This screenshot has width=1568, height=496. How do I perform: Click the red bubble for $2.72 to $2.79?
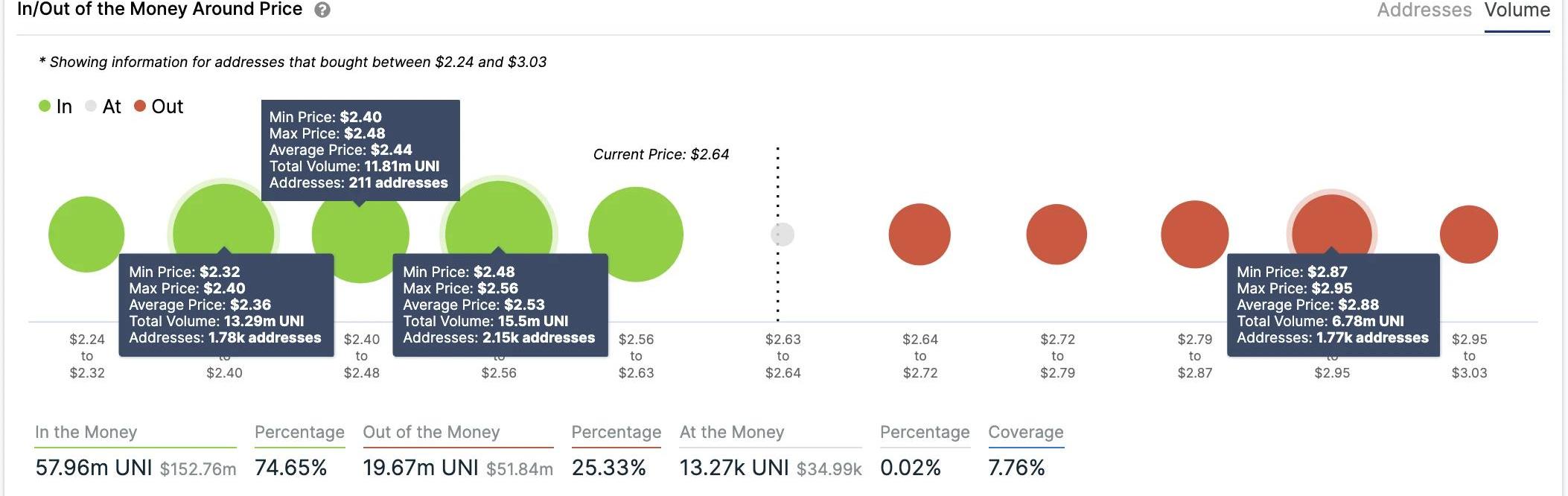(x=1057, y=234)
